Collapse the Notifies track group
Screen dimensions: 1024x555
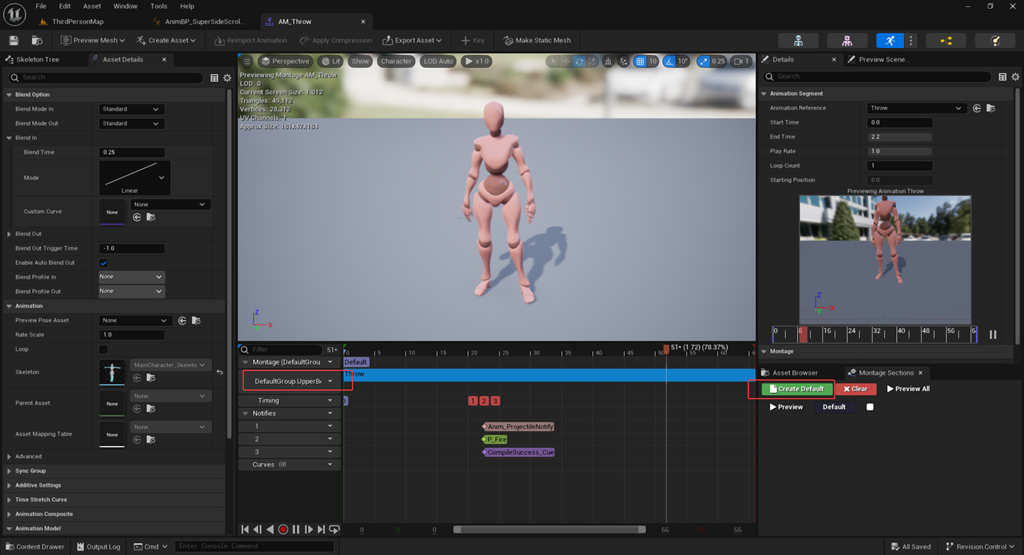(x=246, y=413)
